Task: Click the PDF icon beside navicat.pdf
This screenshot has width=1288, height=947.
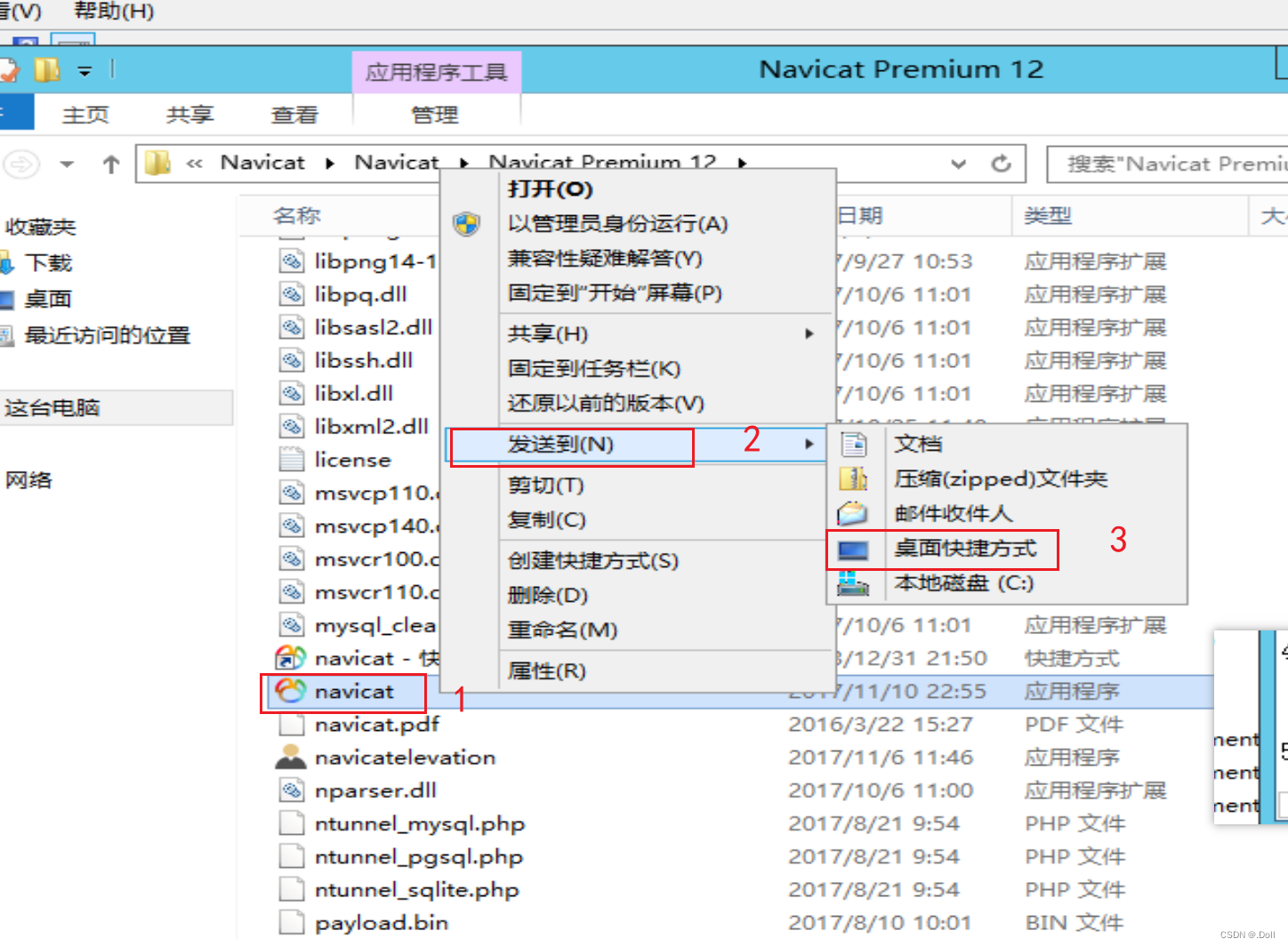Action: point(291,724)
